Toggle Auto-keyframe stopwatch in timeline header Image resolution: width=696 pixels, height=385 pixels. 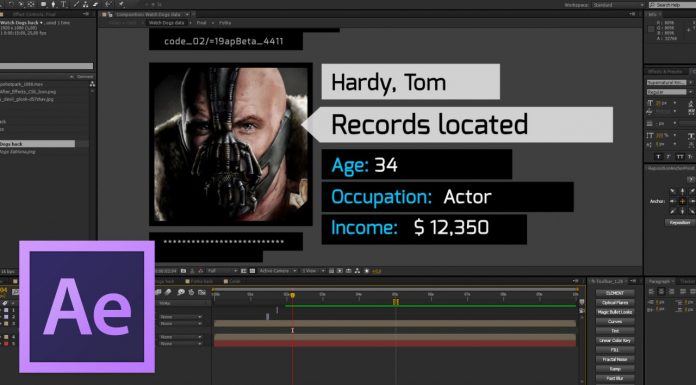[x=191, y=292]
